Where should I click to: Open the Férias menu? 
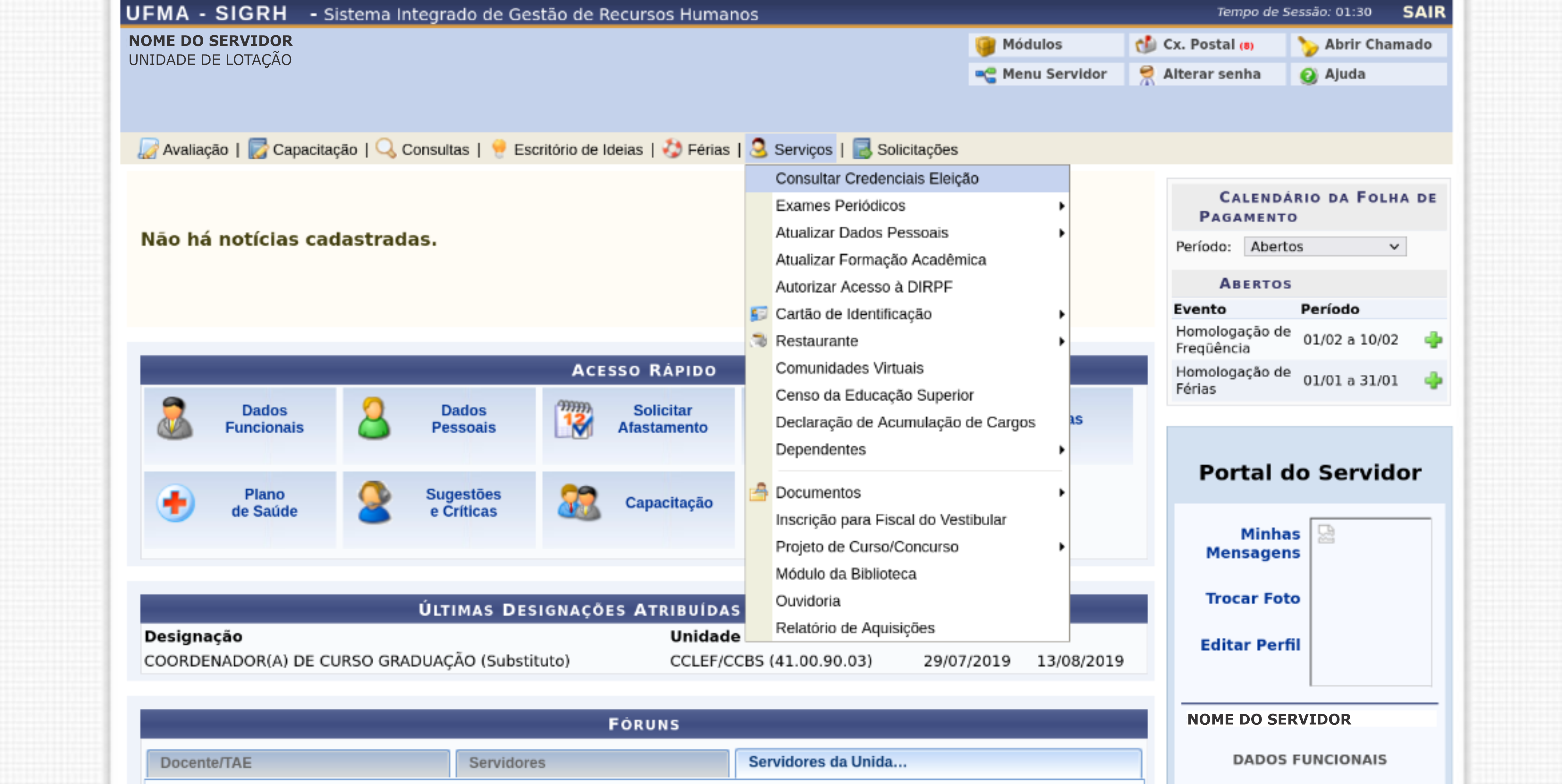[707, 150]
